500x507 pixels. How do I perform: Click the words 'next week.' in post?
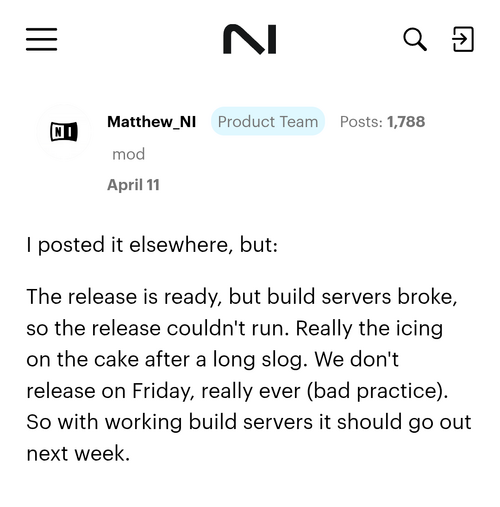point(78,454)
